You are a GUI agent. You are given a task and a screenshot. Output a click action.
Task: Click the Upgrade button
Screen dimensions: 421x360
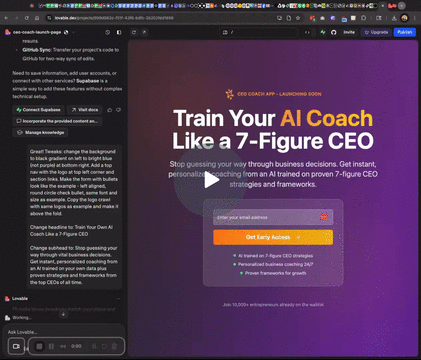click(x=376, y=32)
